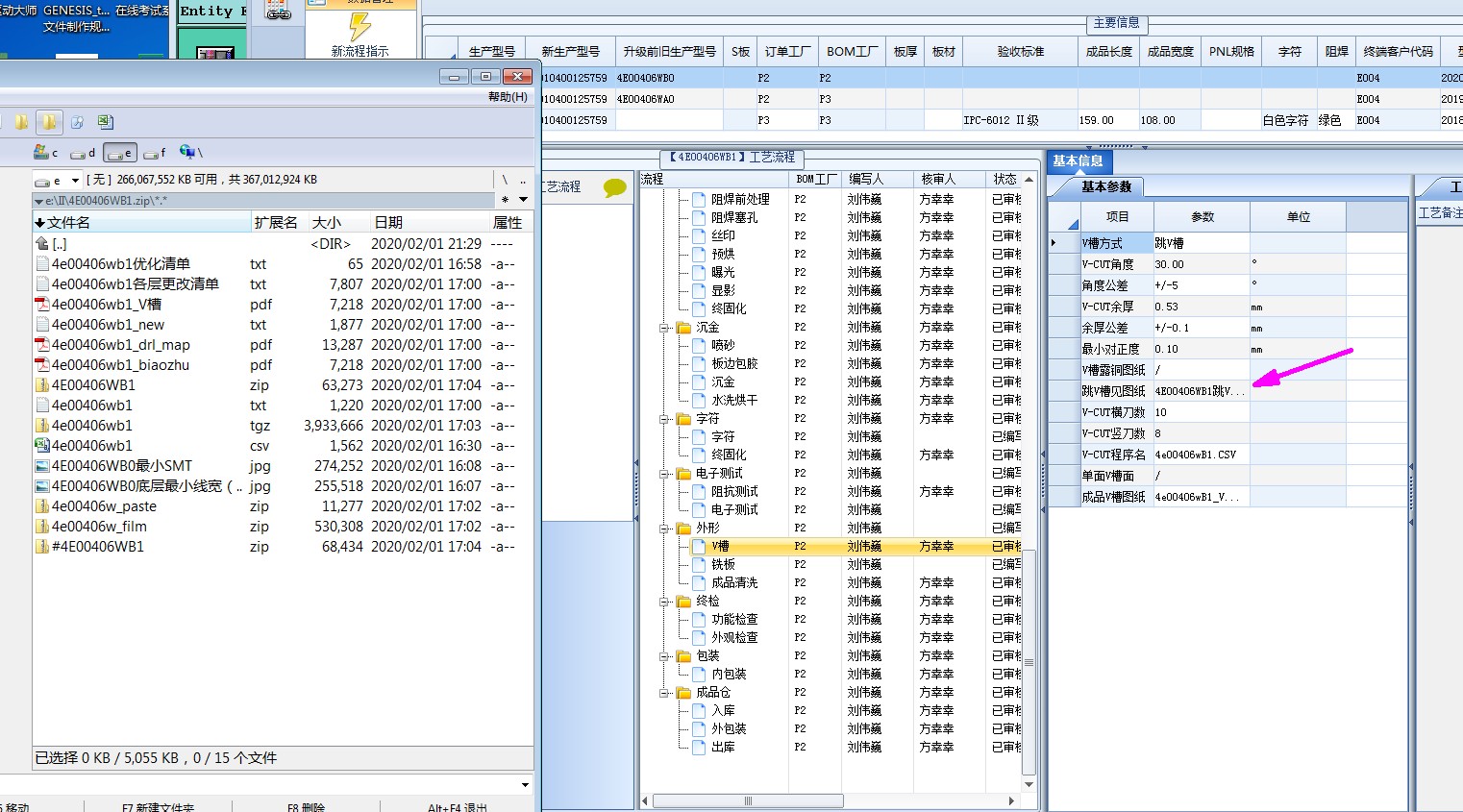Click the image icon of 4E00406WB0最小SMT

41,466
